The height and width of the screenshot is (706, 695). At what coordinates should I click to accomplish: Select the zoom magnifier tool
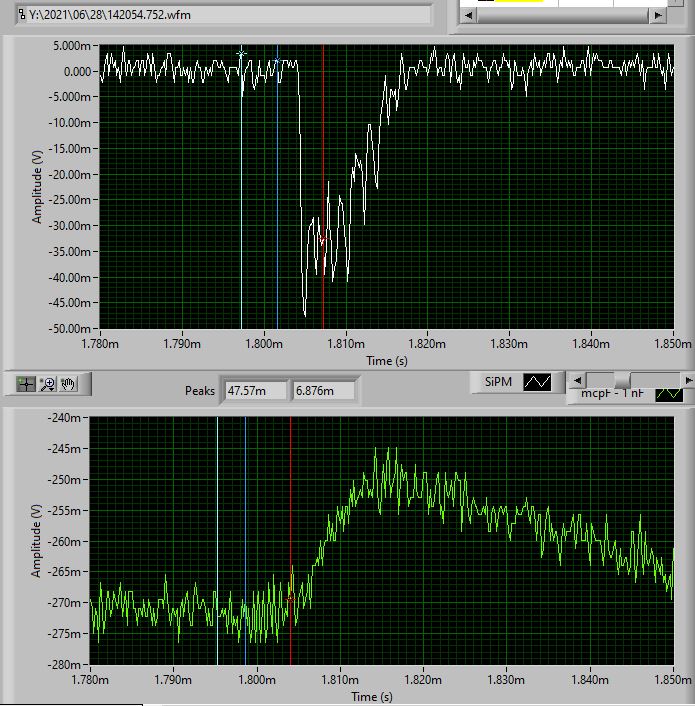click(x=48, y=383)
